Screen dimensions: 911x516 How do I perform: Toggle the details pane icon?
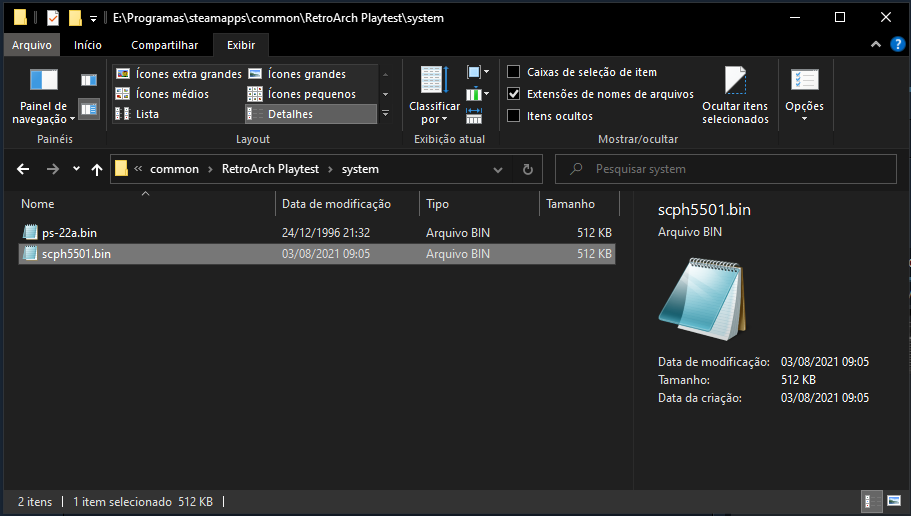click(89, 109)
